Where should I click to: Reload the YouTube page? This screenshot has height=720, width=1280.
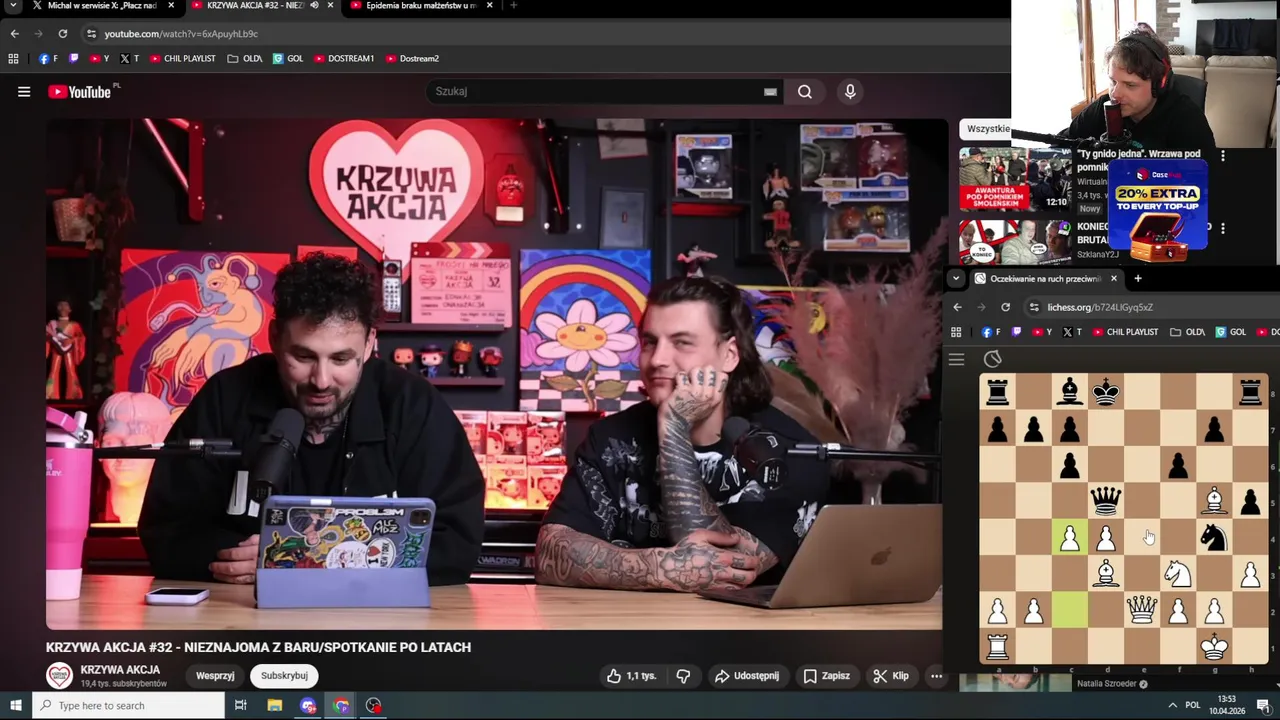(62, 34)
